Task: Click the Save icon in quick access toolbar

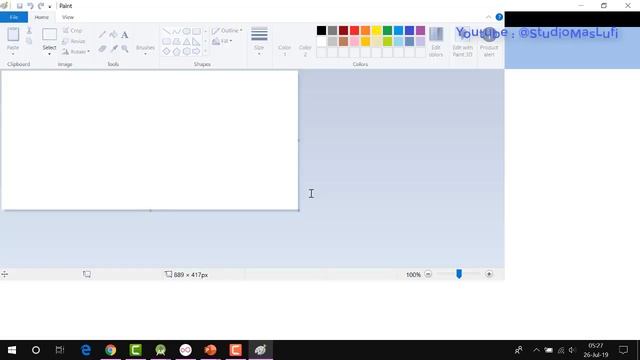Action: tap(19, 6)
